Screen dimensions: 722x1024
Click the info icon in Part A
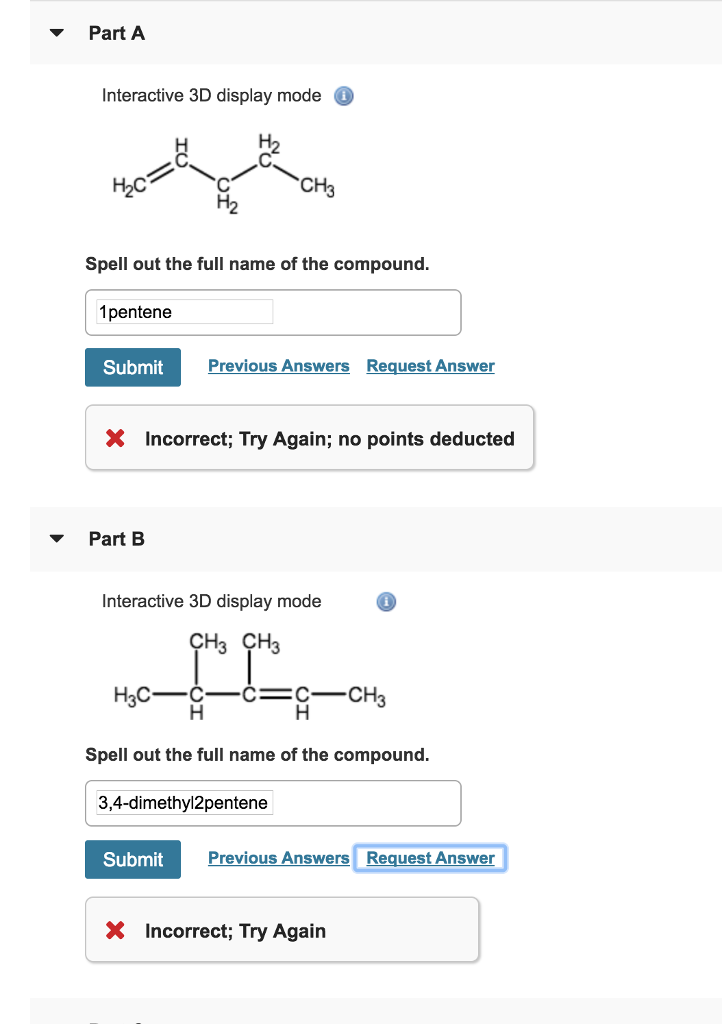click(343, 97)
